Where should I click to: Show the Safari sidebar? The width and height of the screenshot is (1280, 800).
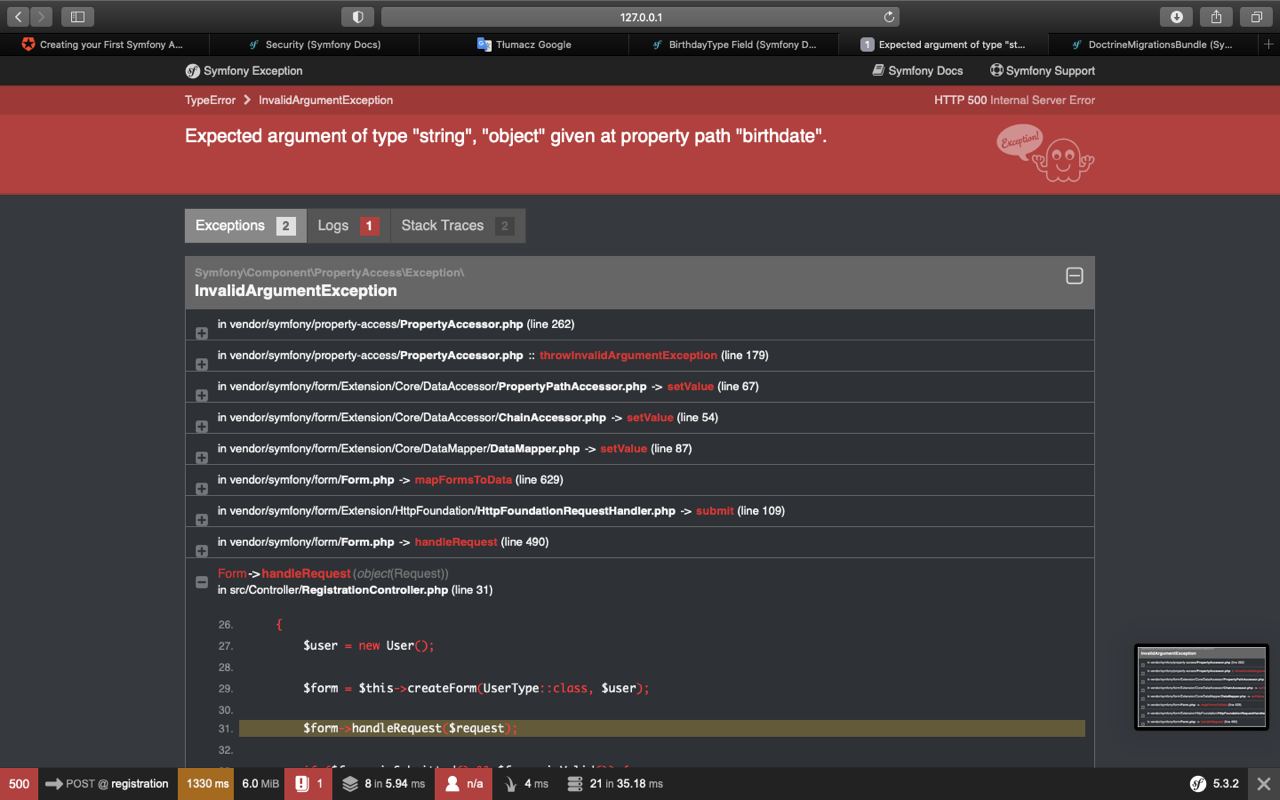tap(77, 16)
